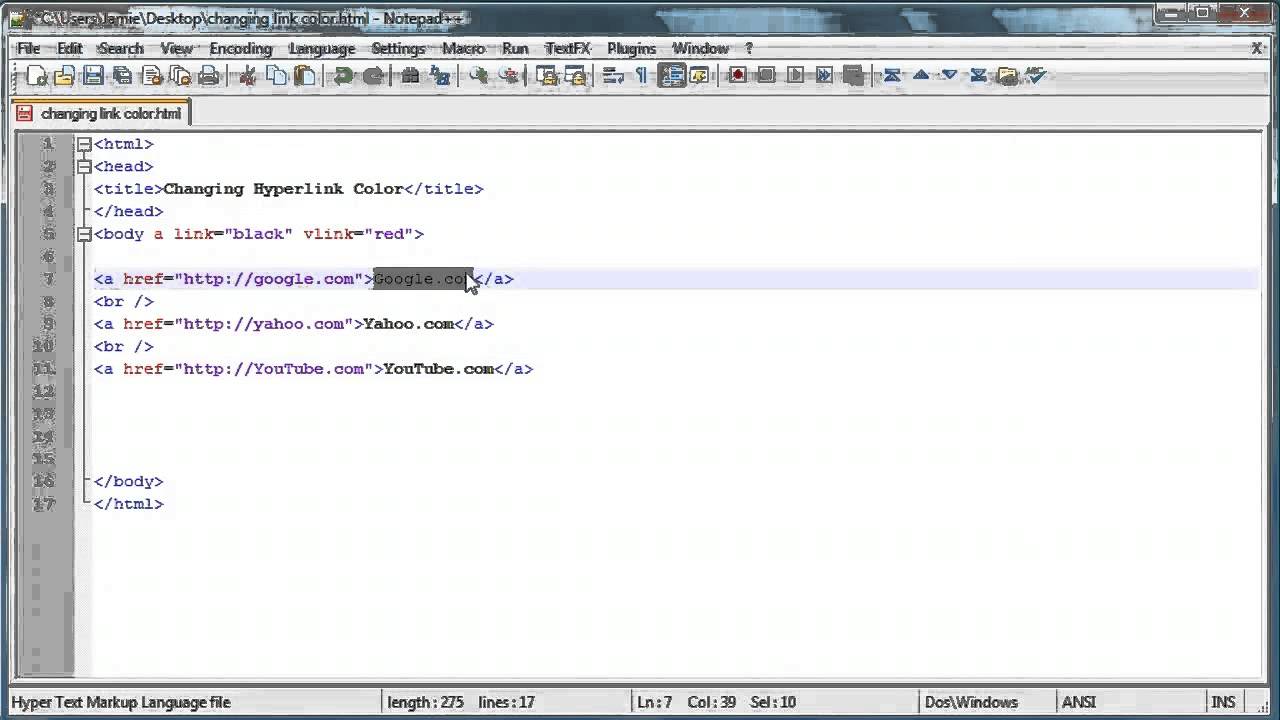Collapse the body fold marker on line 5
1280x720 pixels.
[x=84, y=234]
